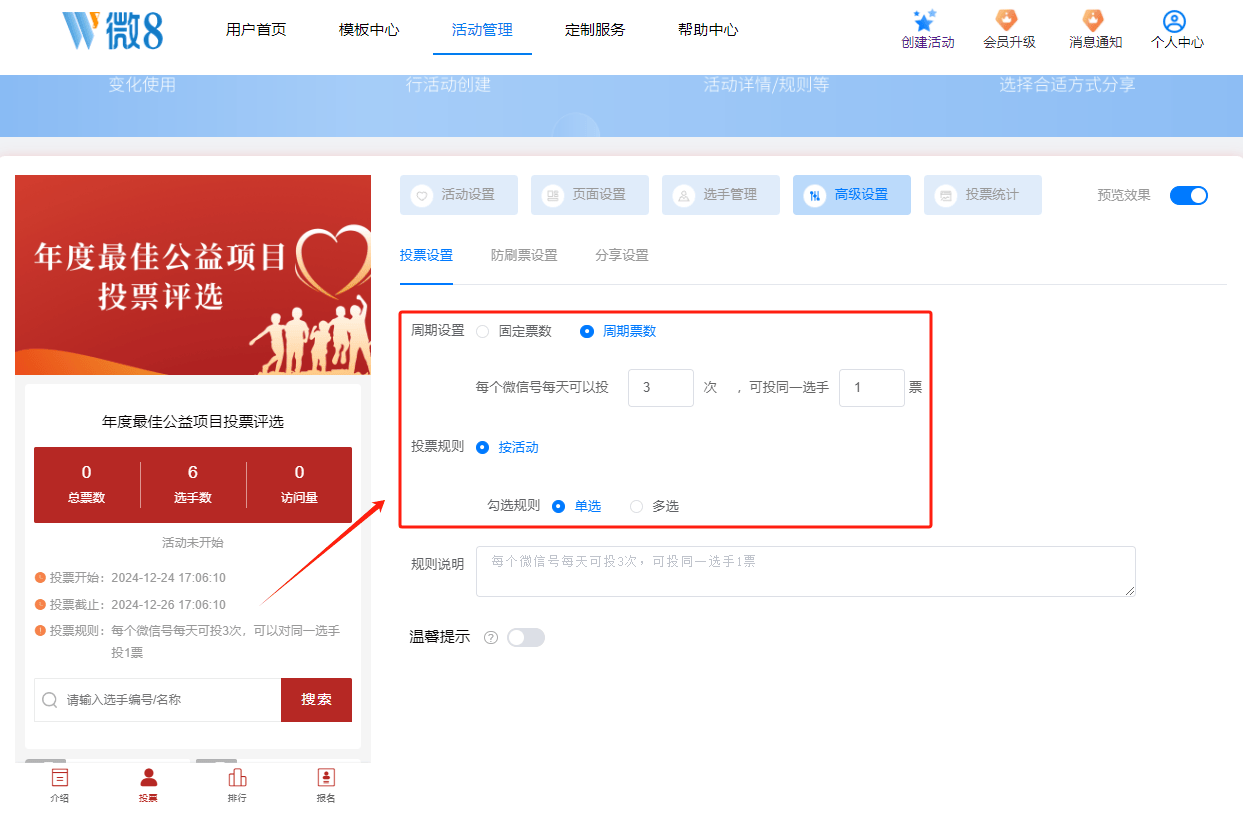Image resolution: width=1243 pixels, height=823 pixels.
Task: Tap the 介绍 intro icon in preview
Action: (60, 778)
